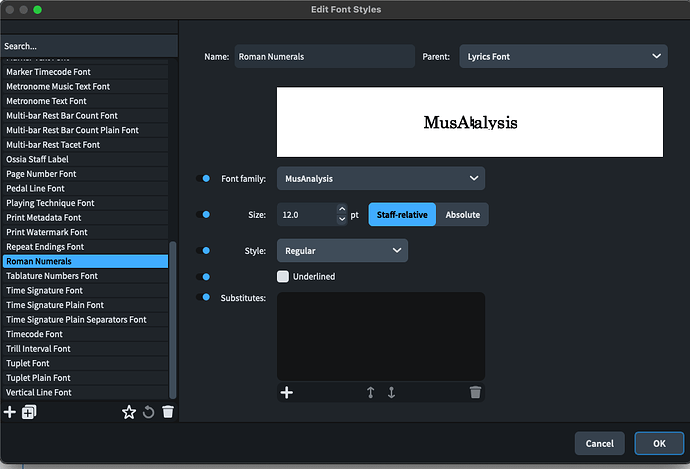690x469 pixels.
Task: Select Print Metadata Font
Action: [85, 217]
